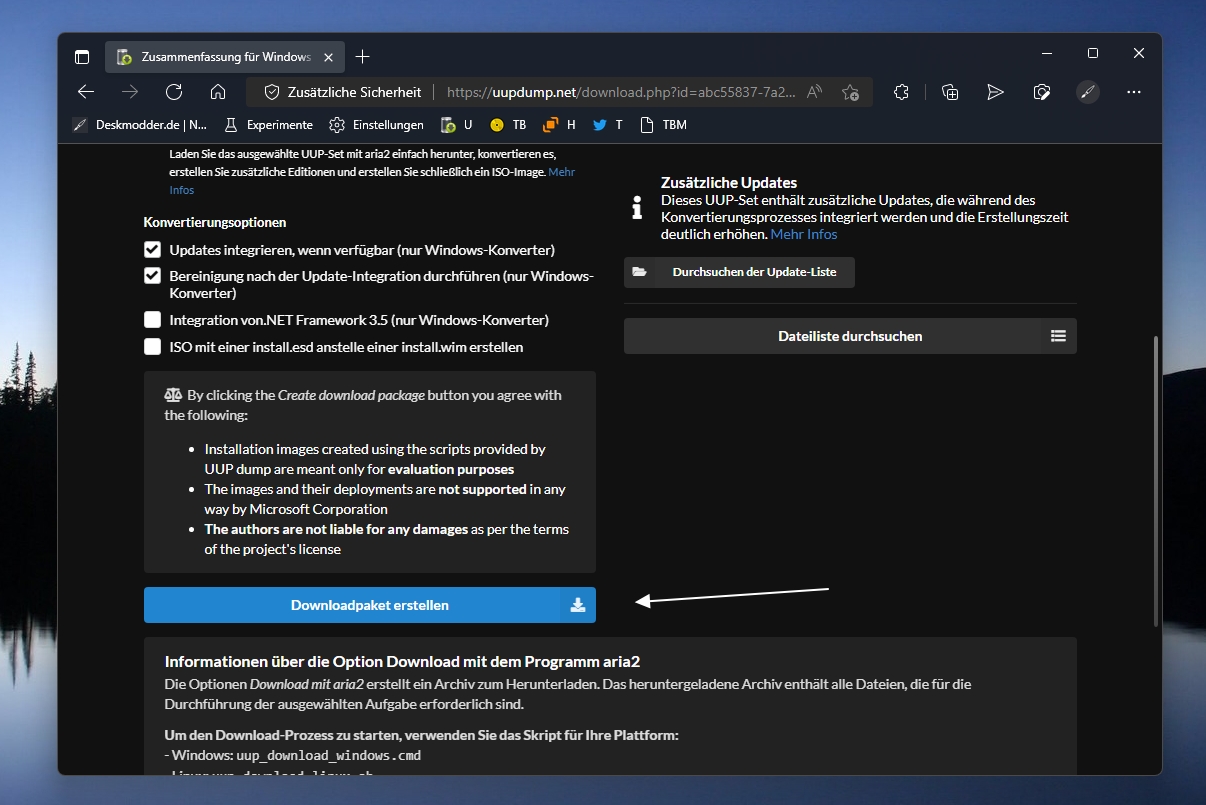The image size is (1206, 805).
Task: Open the tab actions menu icon
Action: click(82, 57)
